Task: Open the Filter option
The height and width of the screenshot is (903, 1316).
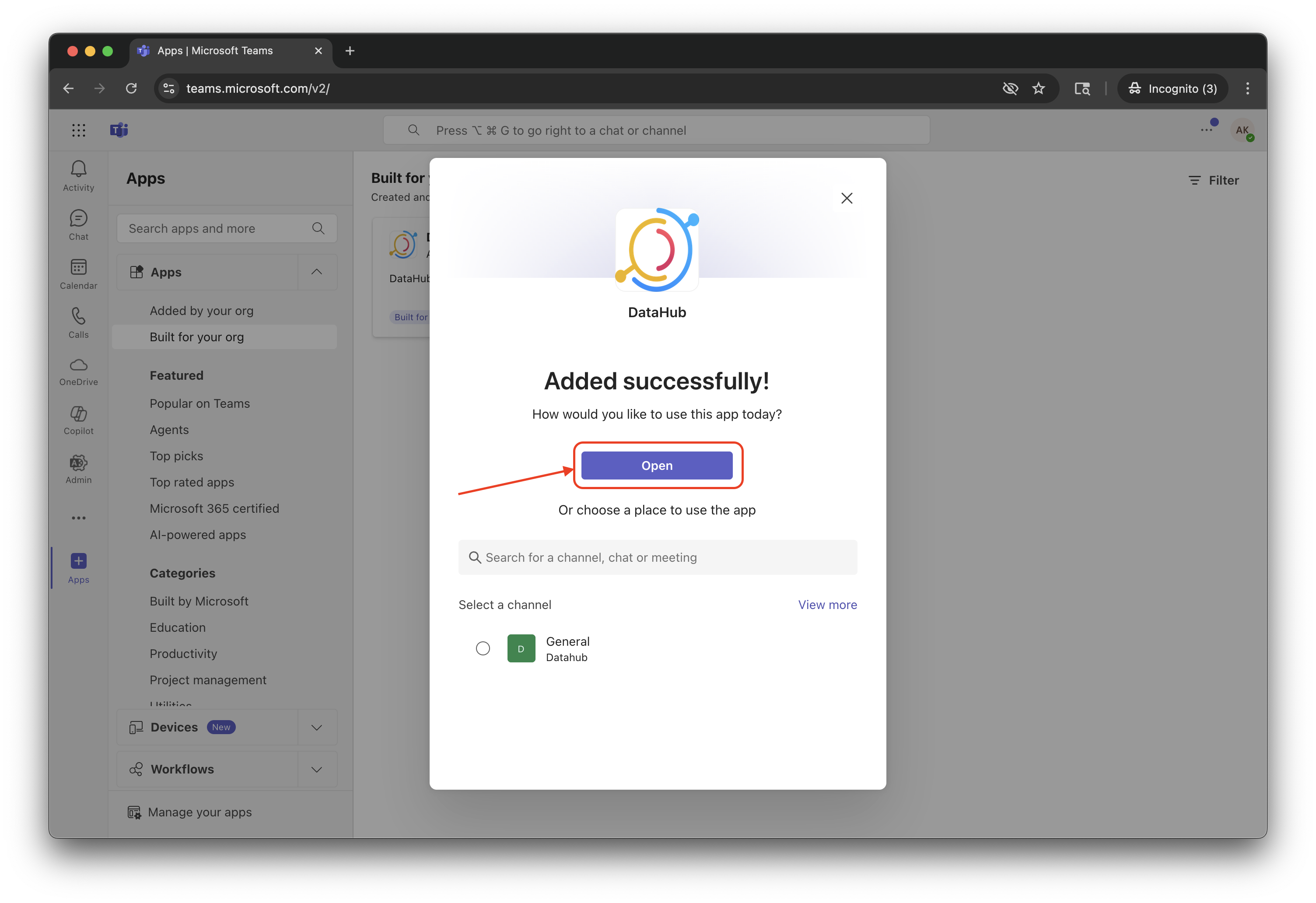Action: pyautogui.click(x=1213, y=181)
